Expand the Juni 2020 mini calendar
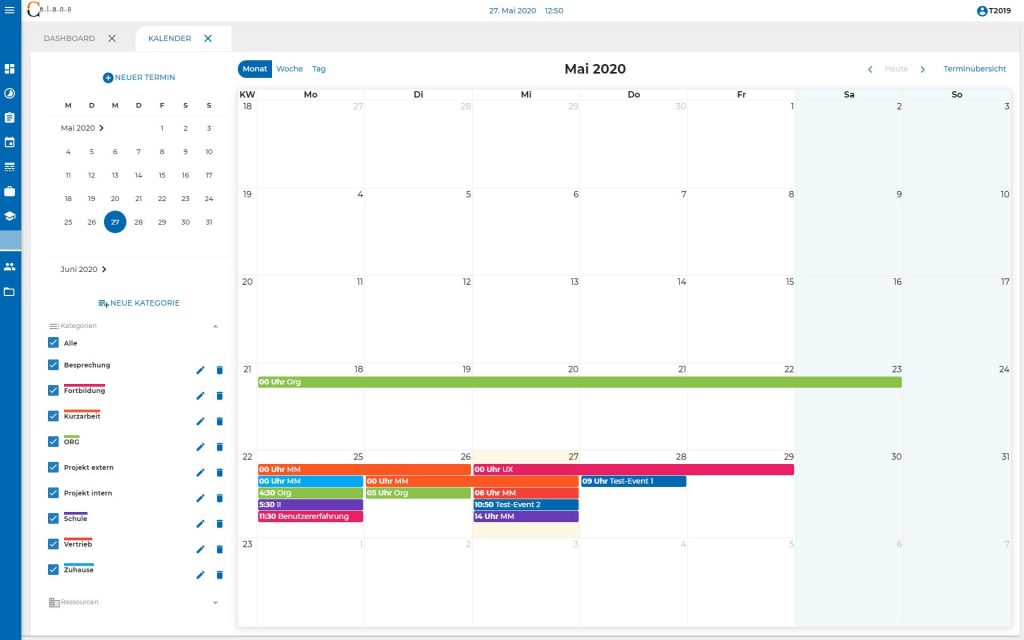 [104, 269]
